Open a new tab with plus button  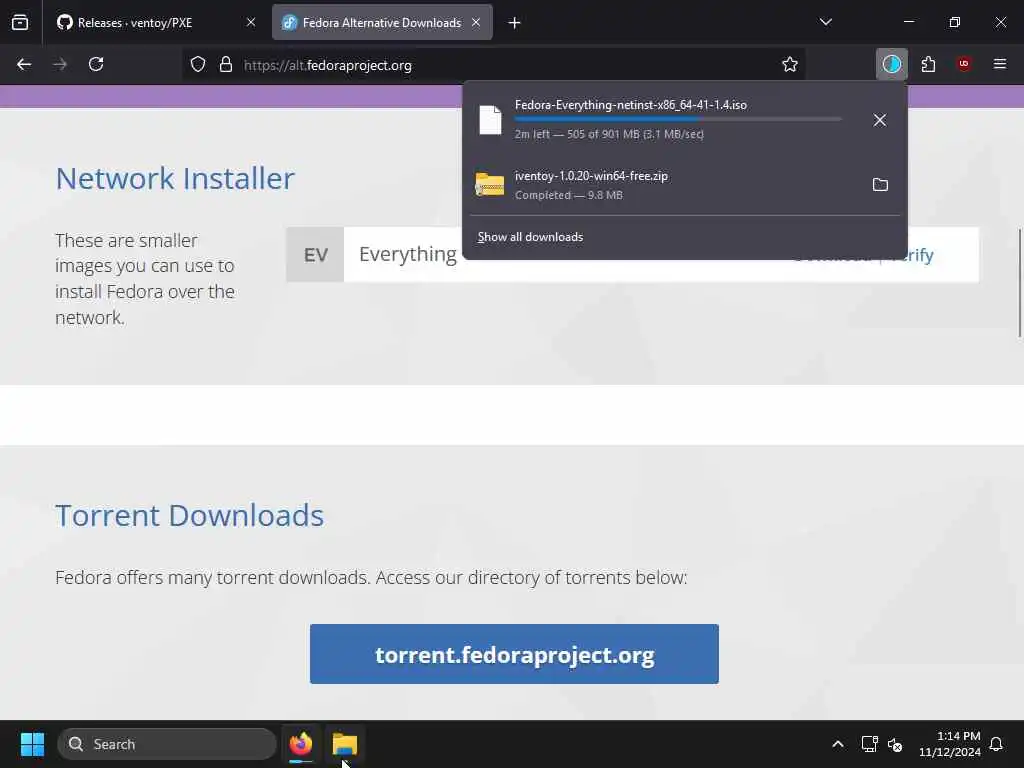click(515, 23)
